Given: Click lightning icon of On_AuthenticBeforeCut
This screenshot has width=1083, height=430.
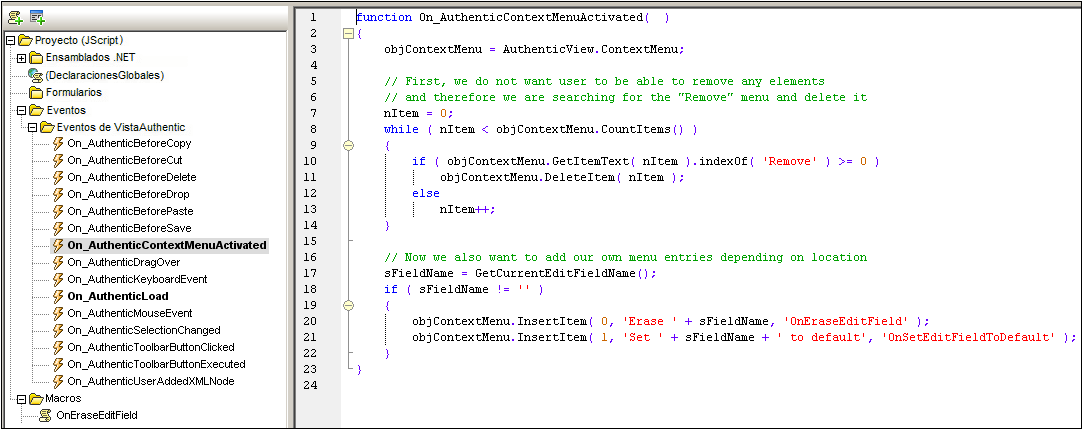Looking at the screenshot, I should pos(58,160).
